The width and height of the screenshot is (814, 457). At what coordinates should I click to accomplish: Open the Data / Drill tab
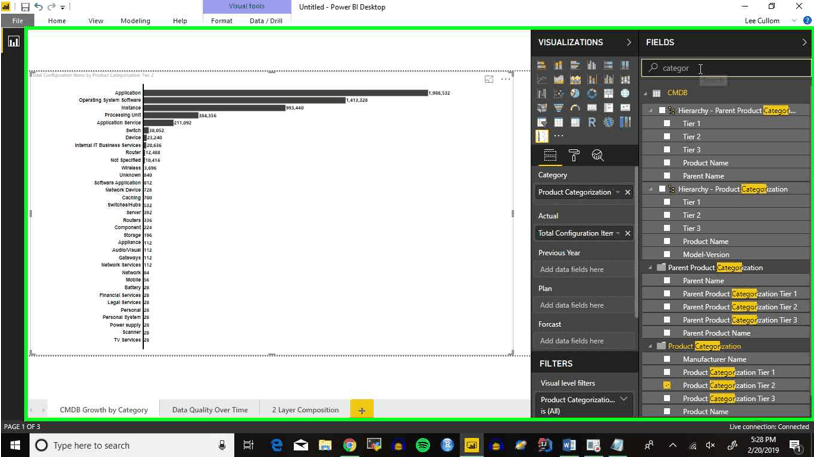pyautogui.click(x=266, y=21)
